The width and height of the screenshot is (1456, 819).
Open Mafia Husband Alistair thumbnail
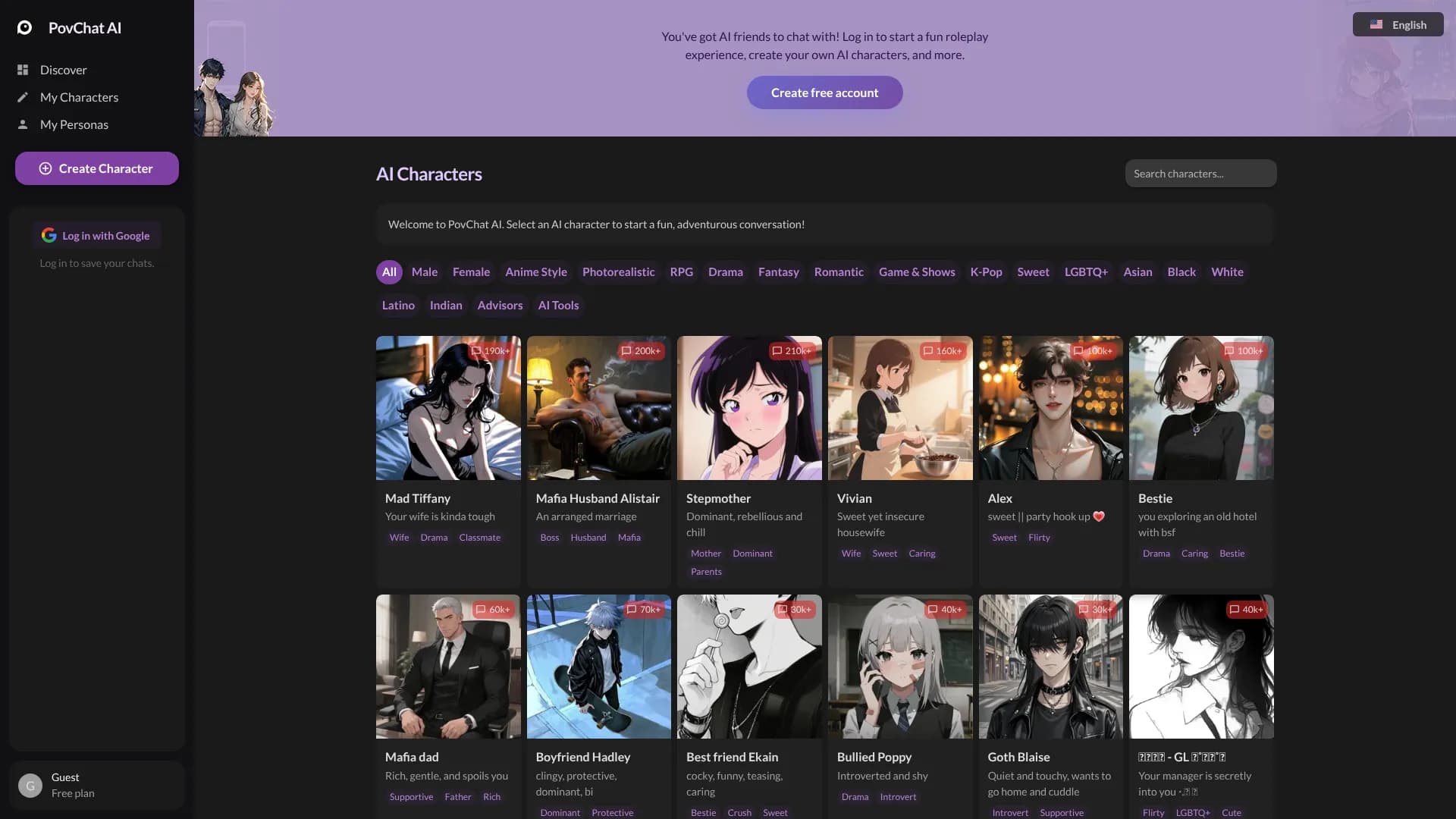click(599, 408)
